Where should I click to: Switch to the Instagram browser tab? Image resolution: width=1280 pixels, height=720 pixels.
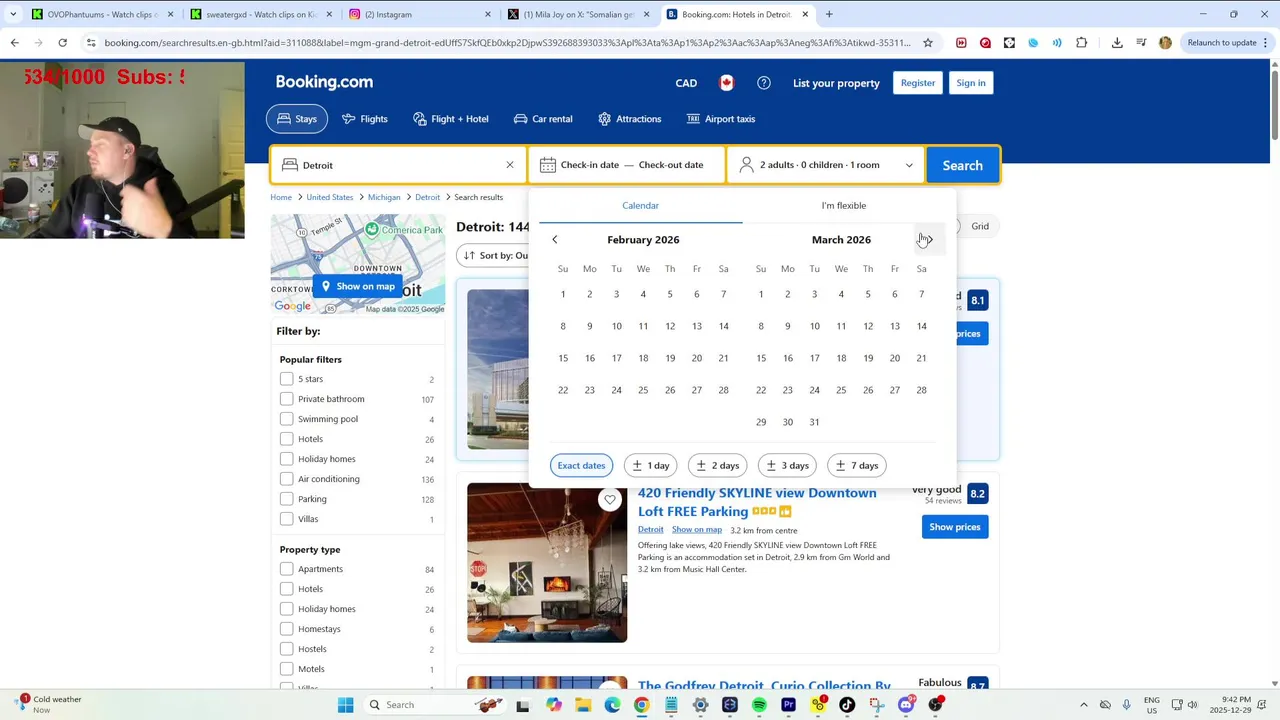pyautogui.click(x=418, y=14)
